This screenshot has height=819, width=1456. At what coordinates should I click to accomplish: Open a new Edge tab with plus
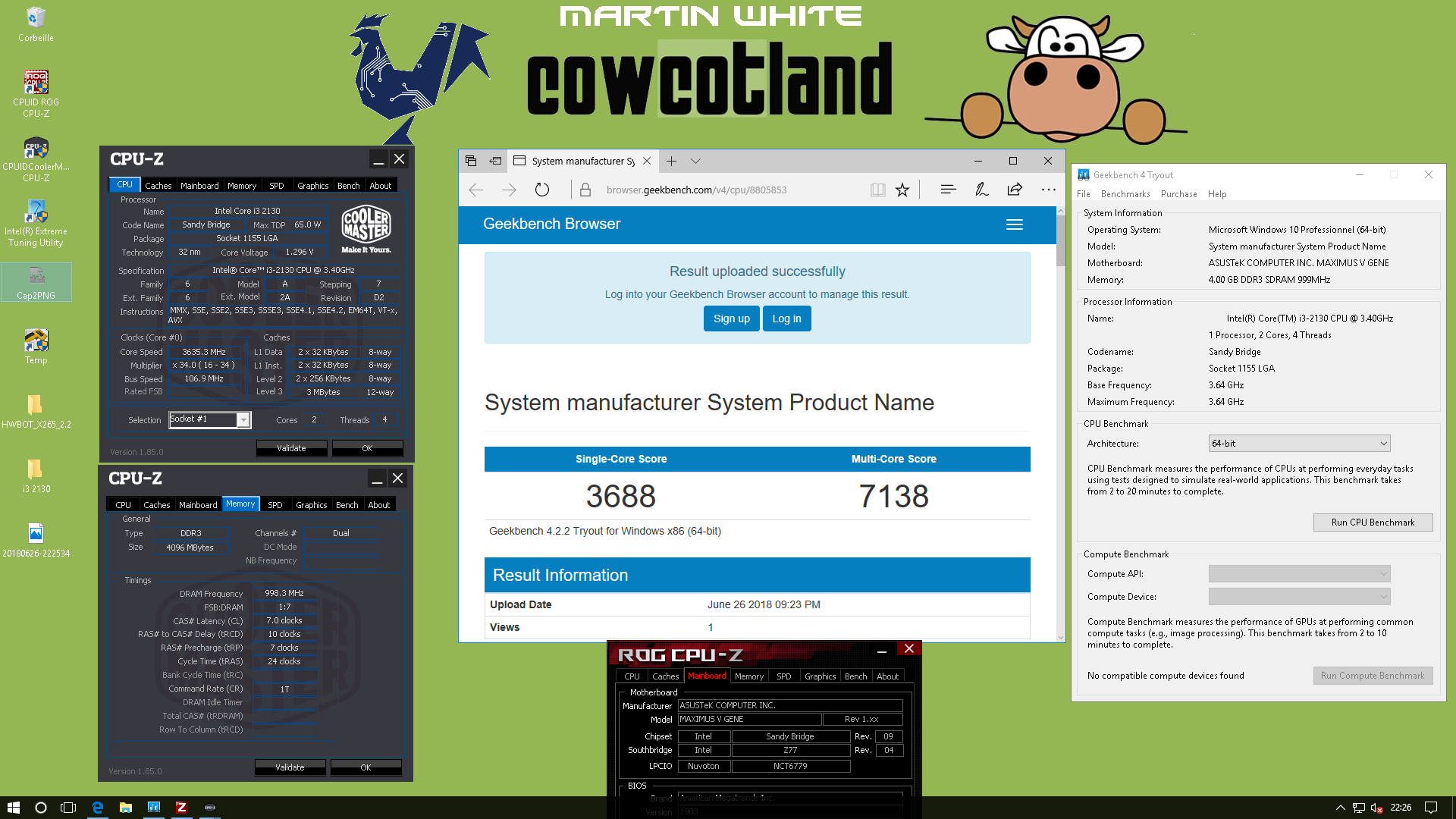pyautogui.click(x=671, y=161)
